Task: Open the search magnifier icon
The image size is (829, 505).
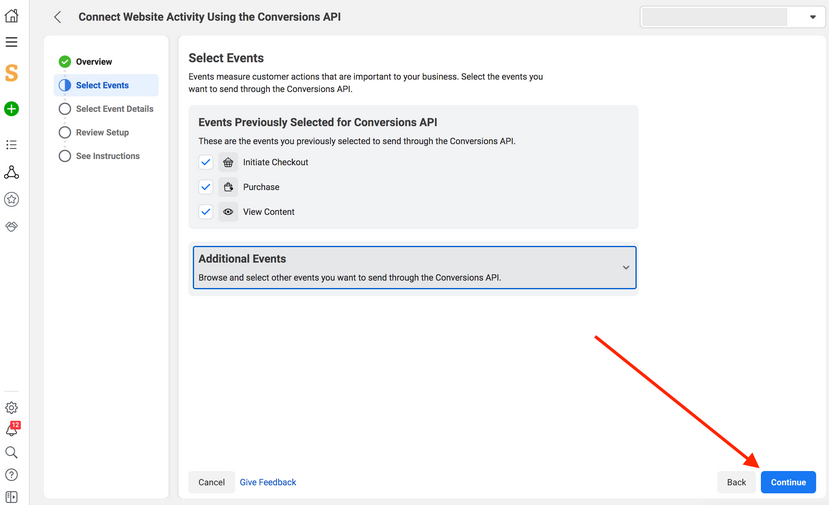Action: 12,452
